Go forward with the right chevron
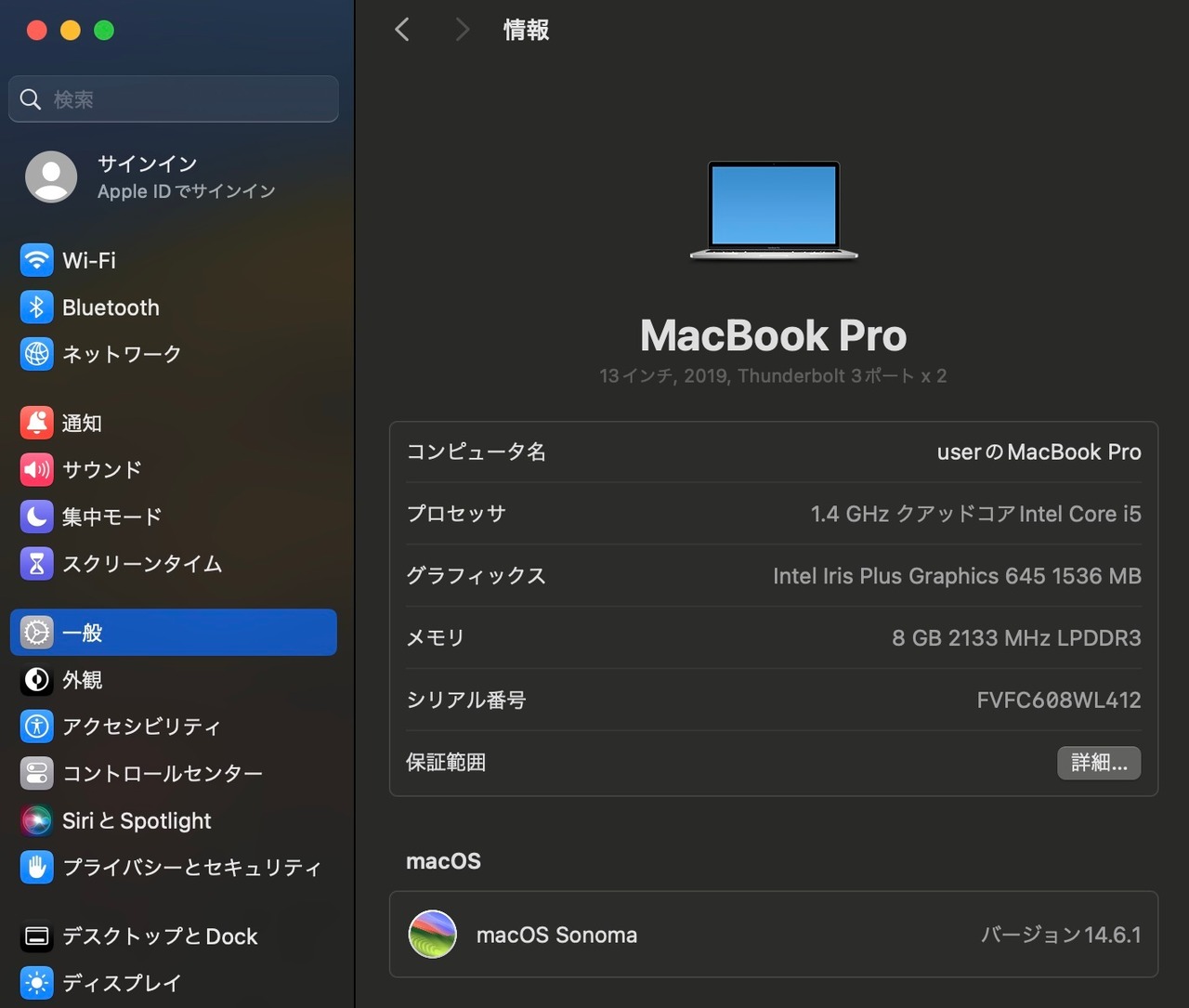Viewport: 1189px width, 1008px height. pyautogui.click(x=462, y=30)
